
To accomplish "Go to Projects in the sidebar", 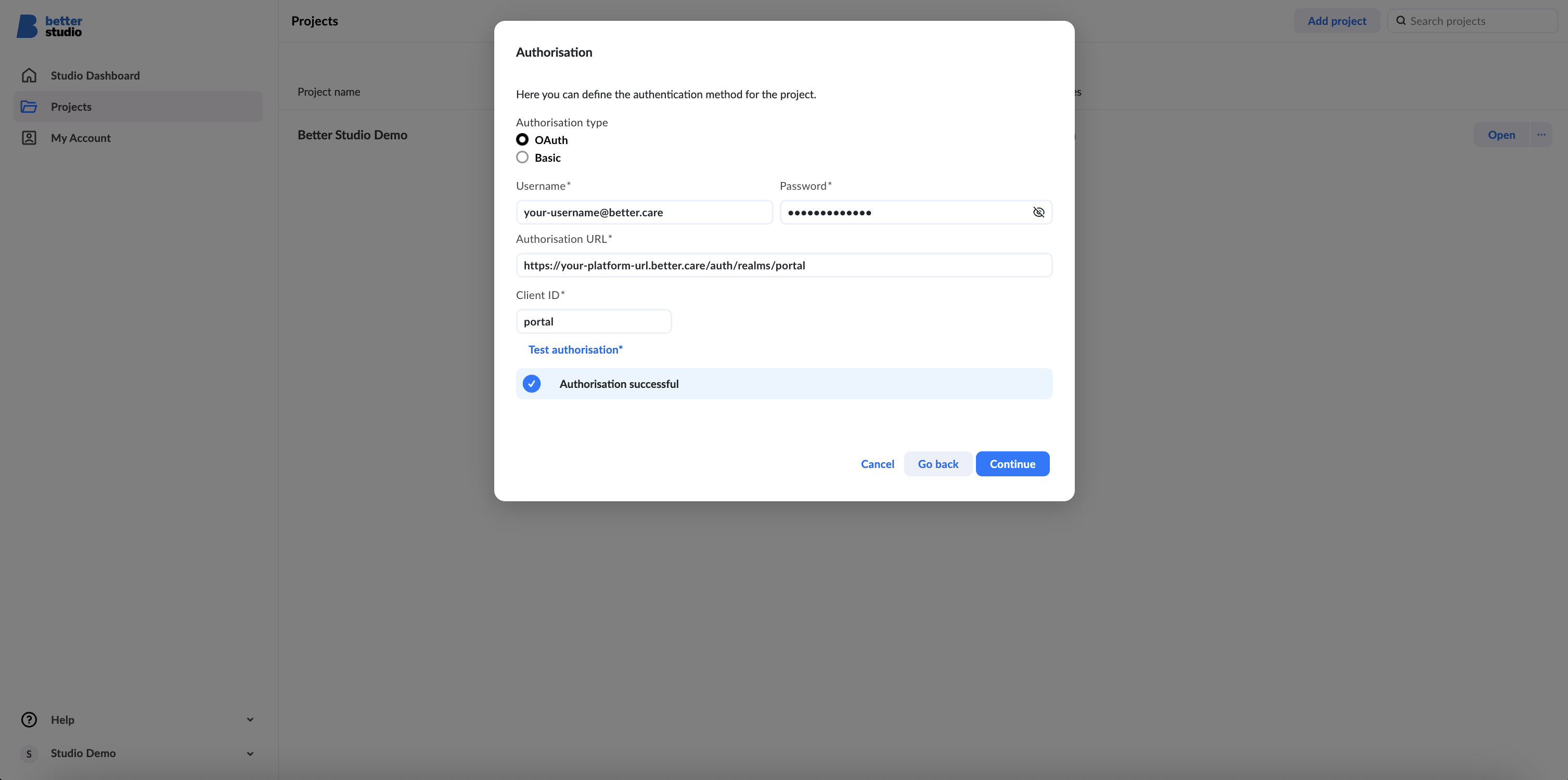I will pyautogui.click(x=138, y=107).
